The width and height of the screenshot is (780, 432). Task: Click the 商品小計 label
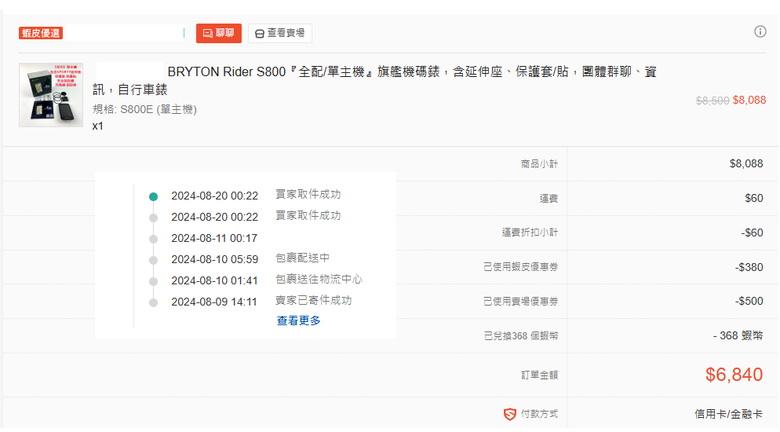click(539, 164)
